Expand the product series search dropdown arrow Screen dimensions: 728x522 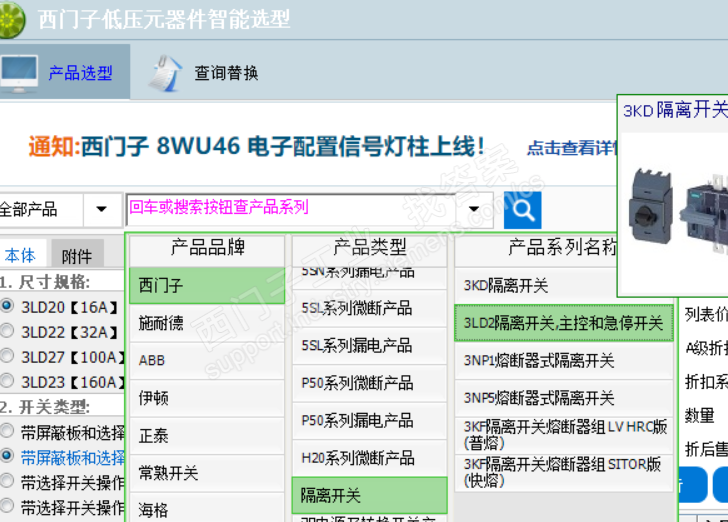coord(474,209)
